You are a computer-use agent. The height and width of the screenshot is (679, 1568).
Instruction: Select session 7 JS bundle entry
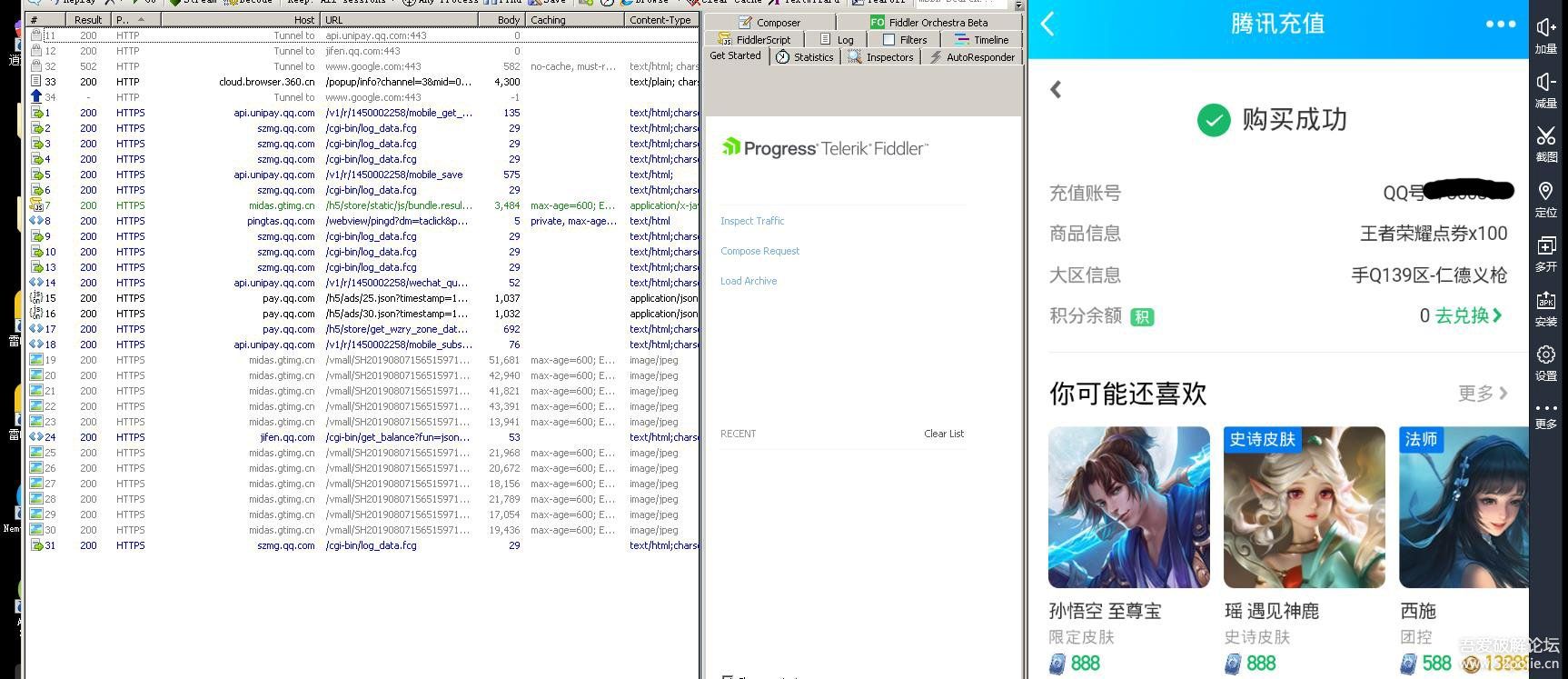(363, 205)
